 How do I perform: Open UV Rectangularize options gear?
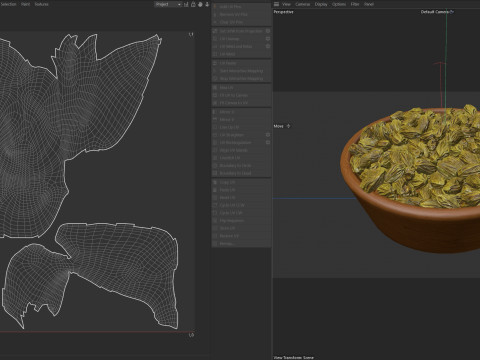pyautogui.click(x=268, y=143)
